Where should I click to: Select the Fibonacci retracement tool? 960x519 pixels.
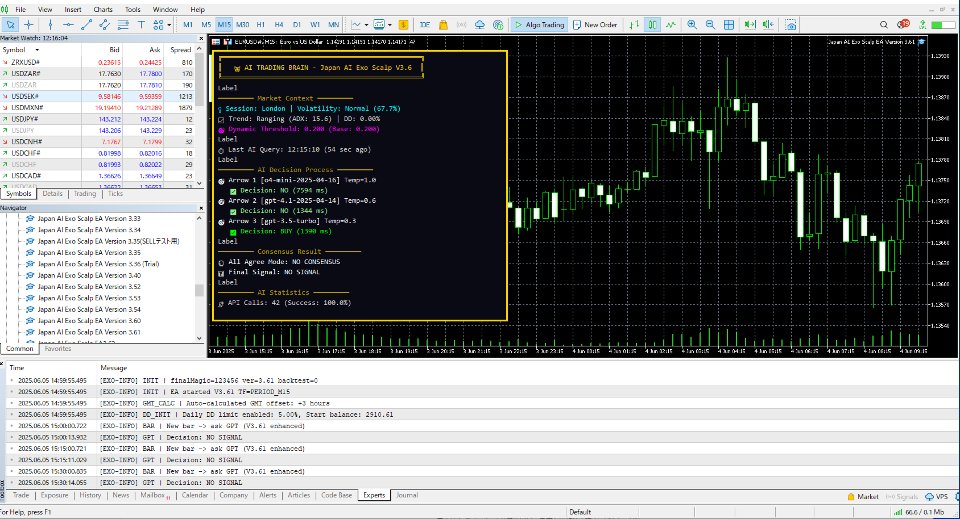tap(123, 24)
